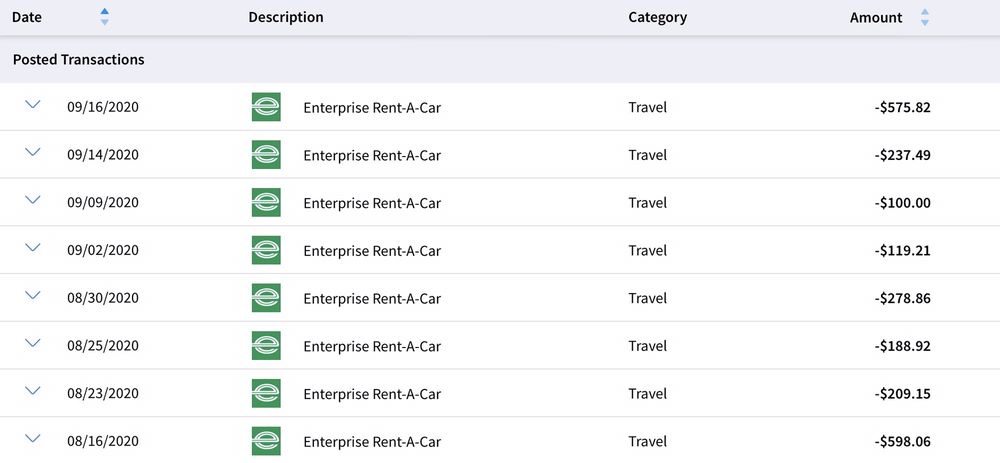This screenshot has width=1000, height=463.
Task: Expand the 09/14/2020 transaction row
Action: (33, 152)
